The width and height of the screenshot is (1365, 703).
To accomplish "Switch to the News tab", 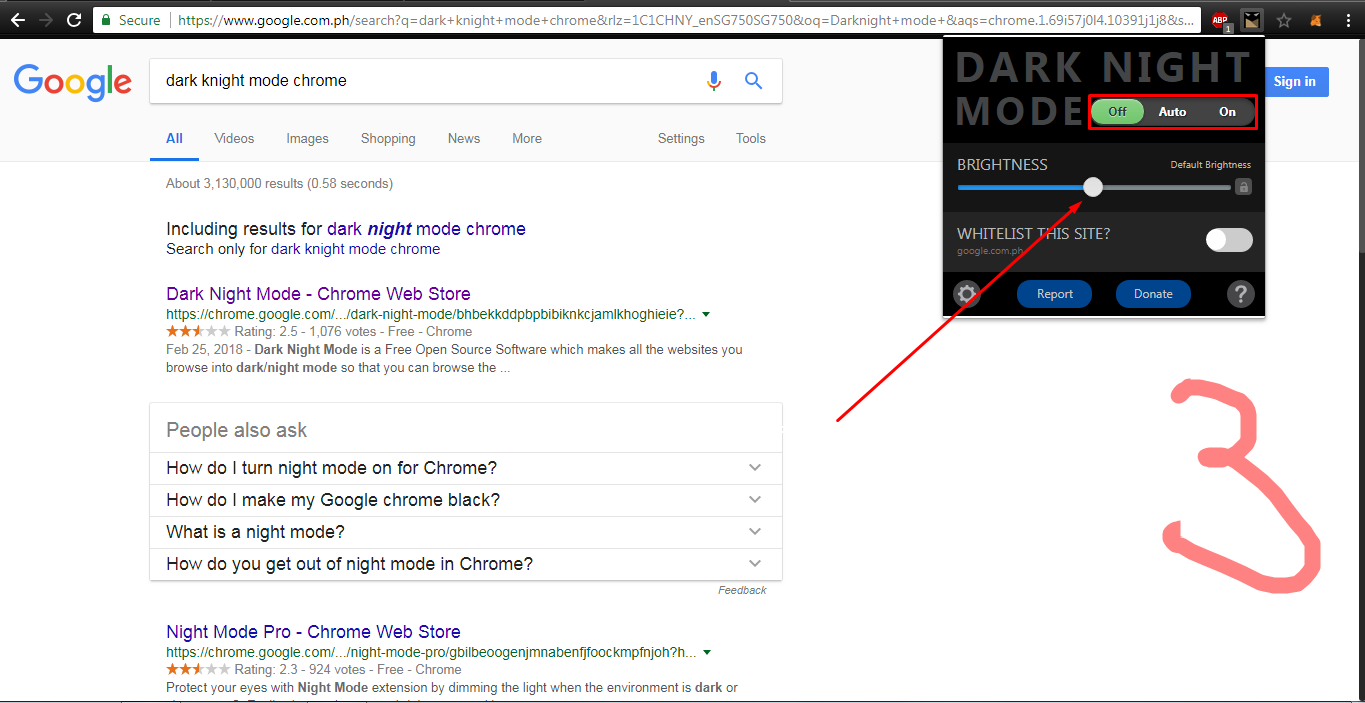I will (x=464, y=139).
